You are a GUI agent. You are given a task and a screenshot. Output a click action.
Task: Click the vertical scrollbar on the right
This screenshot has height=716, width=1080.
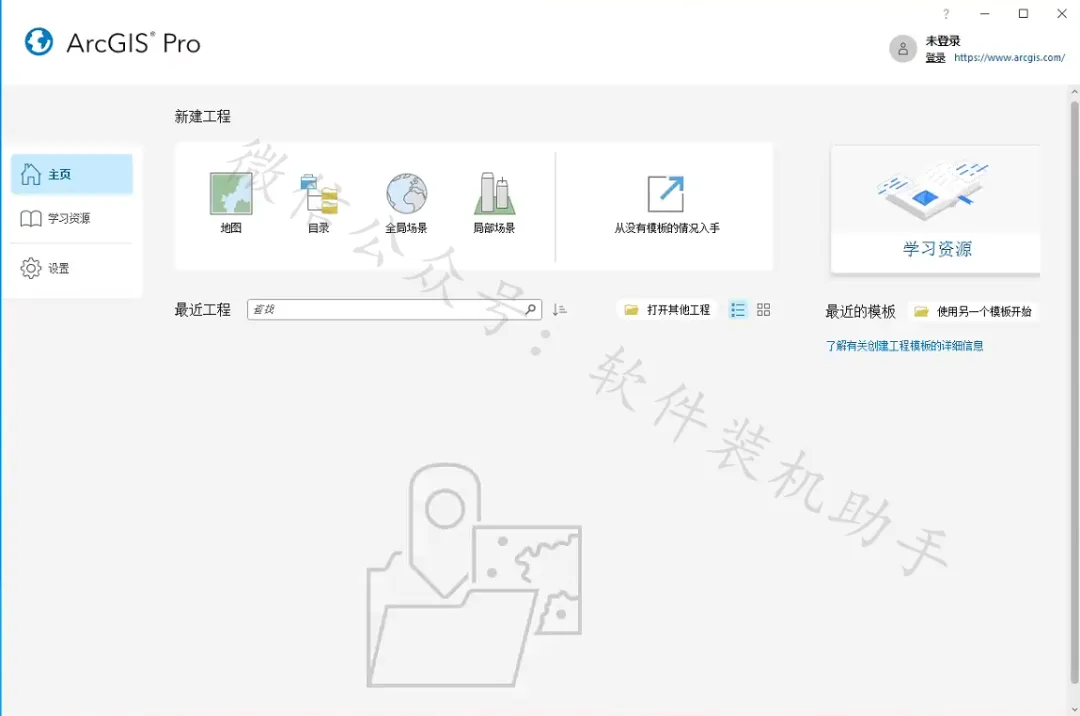(1074, 392)
